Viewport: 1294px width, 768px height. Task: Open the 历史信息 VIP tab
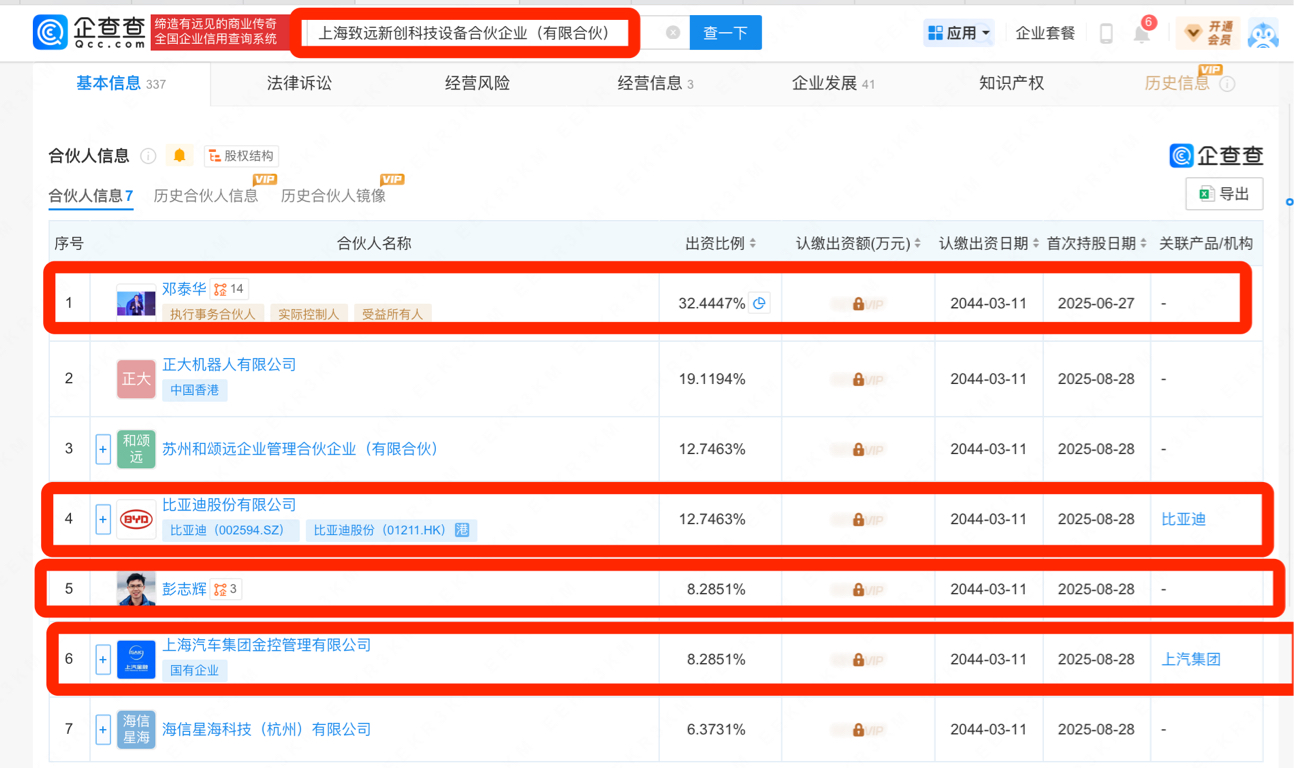tap(1177, 84)
